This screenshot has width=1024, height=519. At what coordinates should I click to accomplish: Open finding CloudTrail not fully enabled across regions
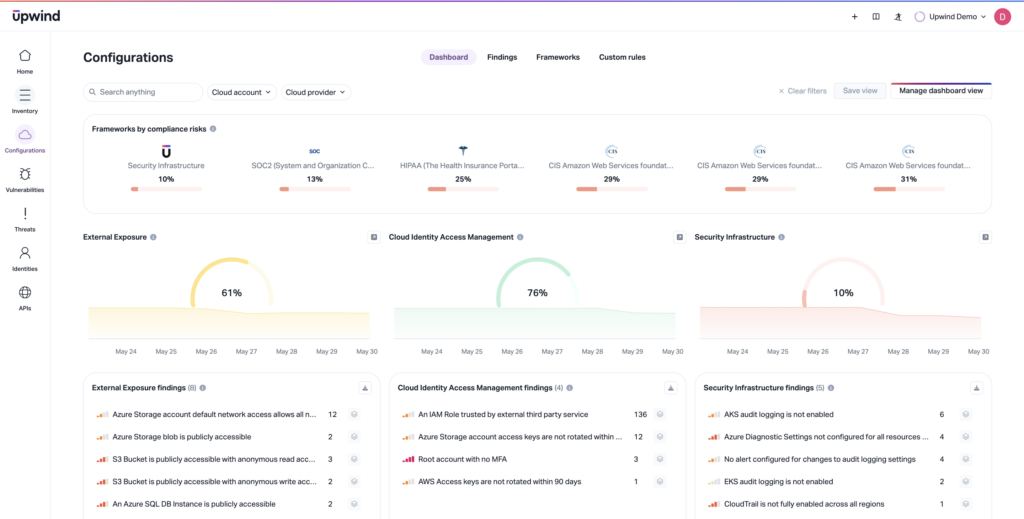[x=804, y=504]
